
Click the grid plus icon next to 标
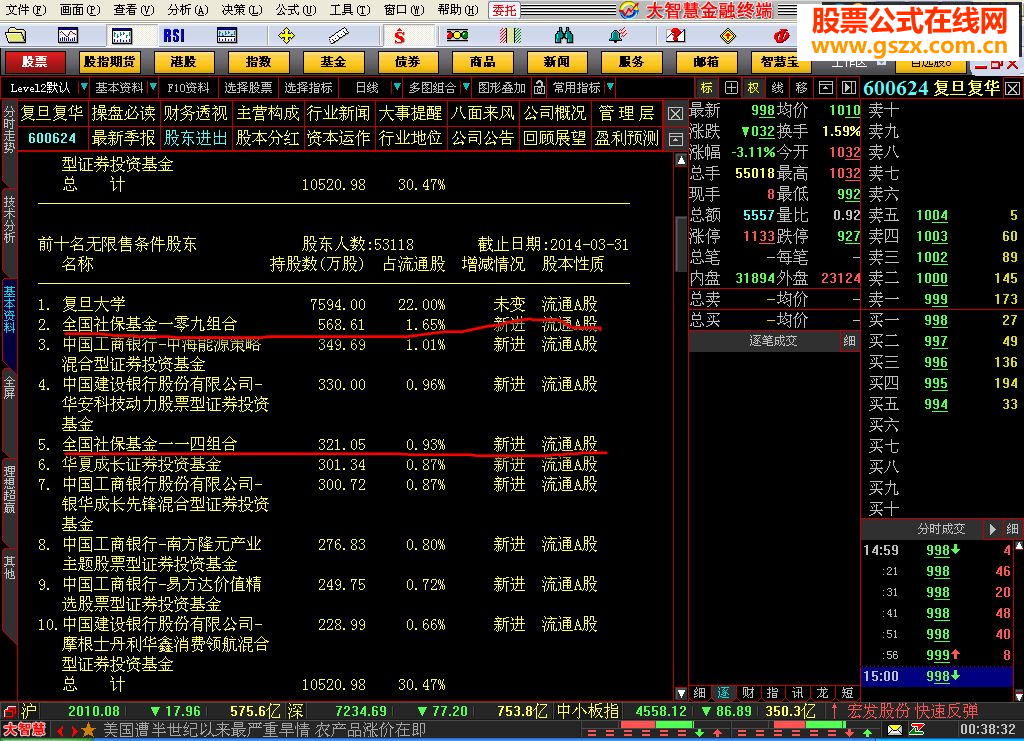[731, 87]
